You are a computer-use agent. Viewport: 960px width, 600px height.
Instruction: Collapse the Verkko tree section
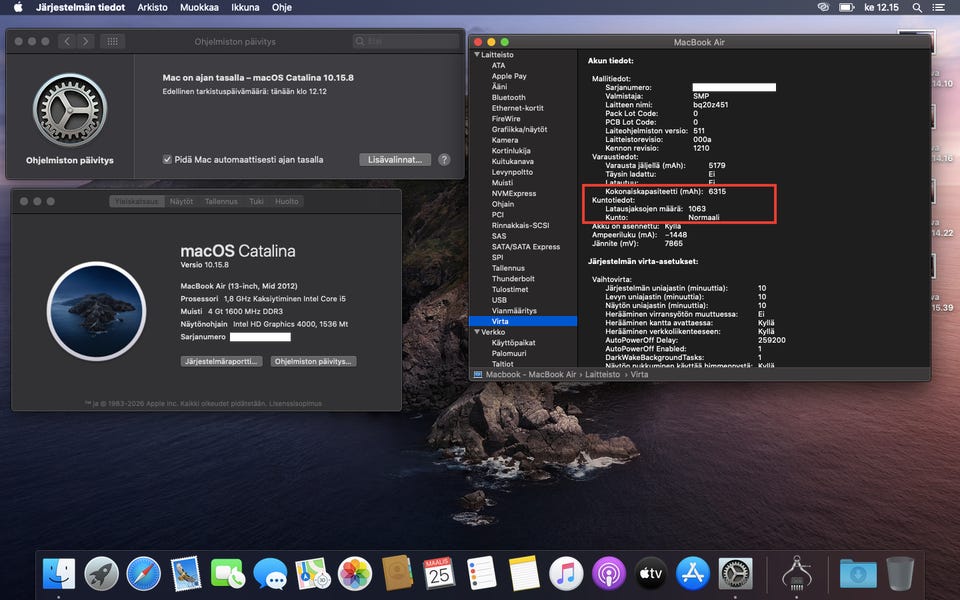click(x=477, y=332)
